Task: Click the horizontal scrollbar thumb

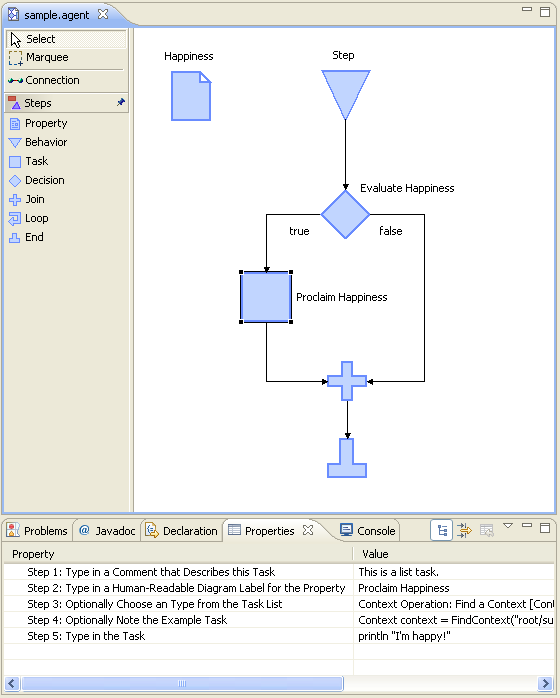Action: click(x=182, y=683)
